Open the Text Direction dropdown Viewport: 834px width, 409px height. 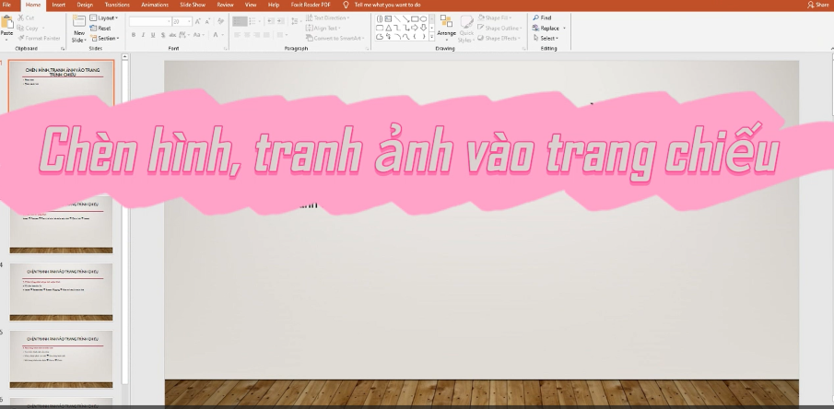(x=328, y=18)
